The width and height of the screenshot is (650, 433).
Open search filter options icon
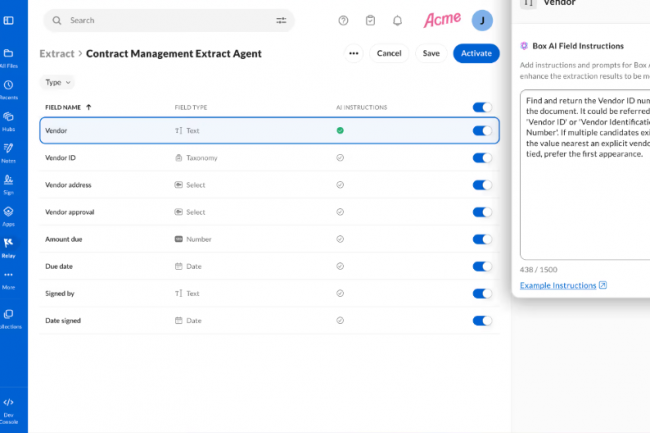[281, 20]
